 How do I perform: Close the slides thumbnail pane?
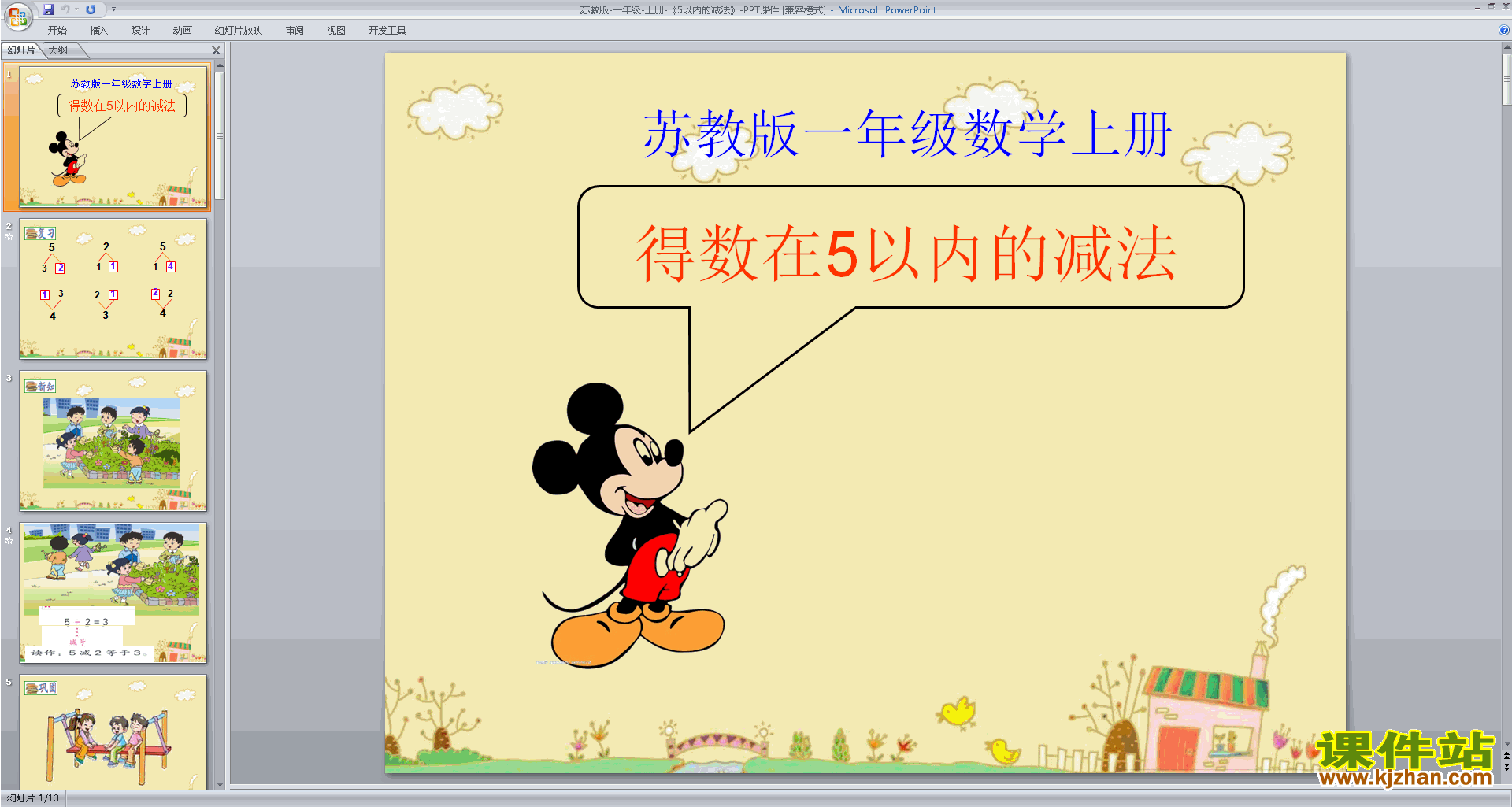tap(216, 50)
